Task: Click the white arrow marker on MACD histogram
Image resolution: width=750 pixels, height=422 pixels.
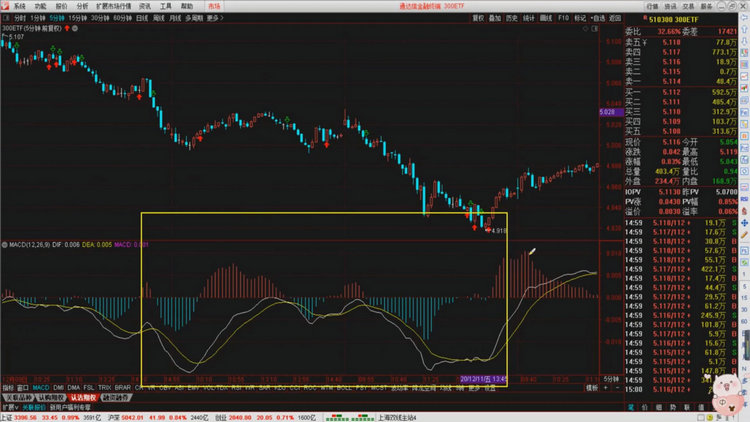Action: coord(534,251)
